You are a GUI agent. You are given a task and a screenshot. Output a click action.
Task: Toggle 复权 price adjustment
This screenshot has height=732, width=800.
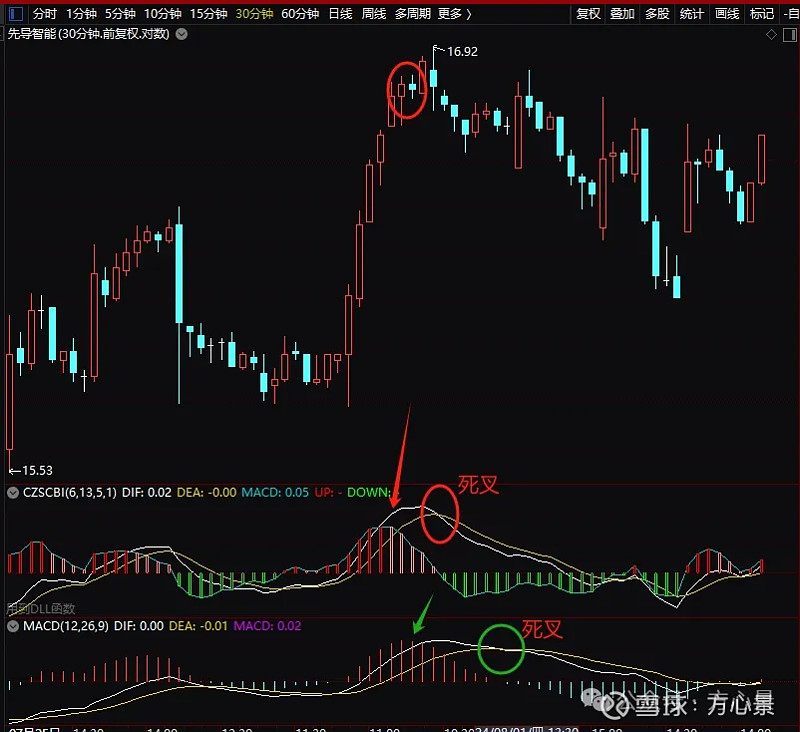pyautogui.click(x=589, y=14)
